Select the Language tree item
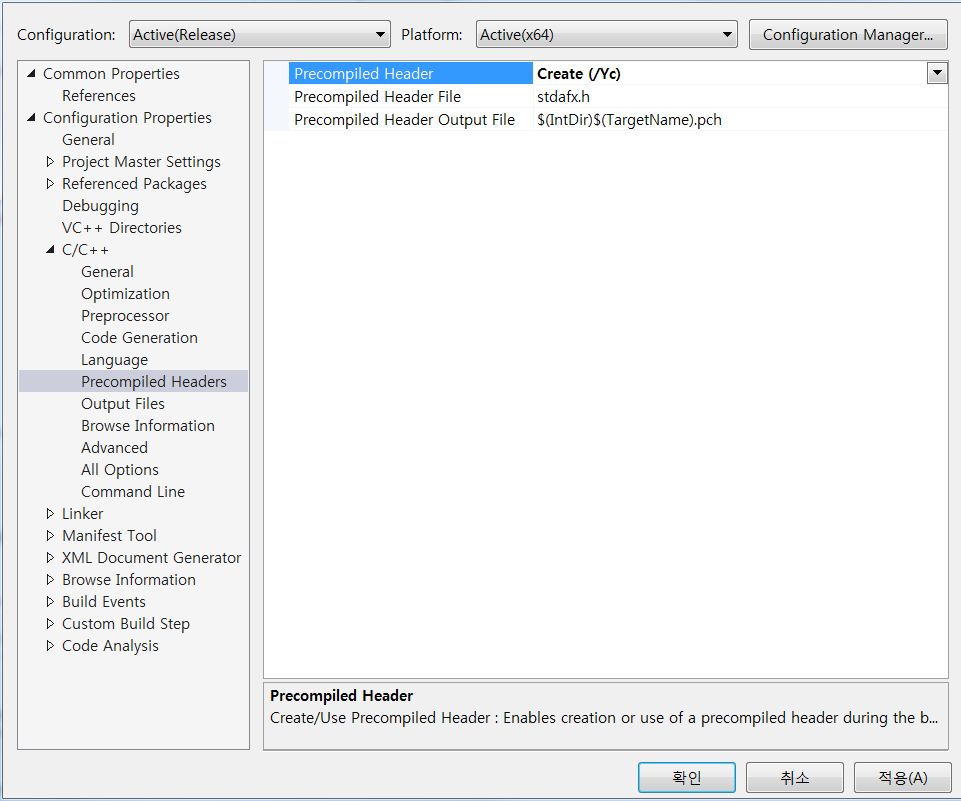 115,360
